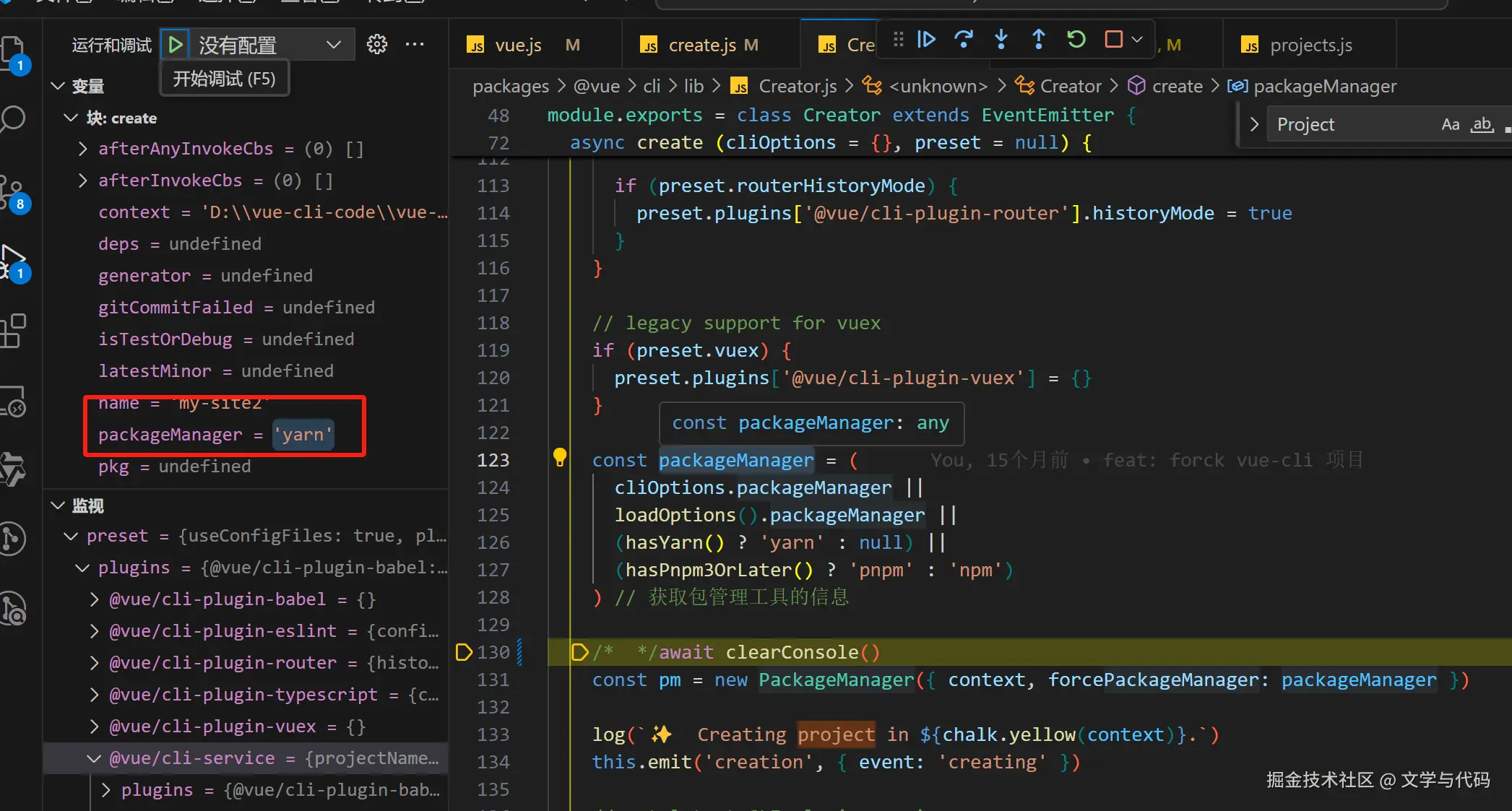The width and height of the screenshot is (1512, 811).
Task: Click the debug Step Into icon
Action: click(1001, 39)
